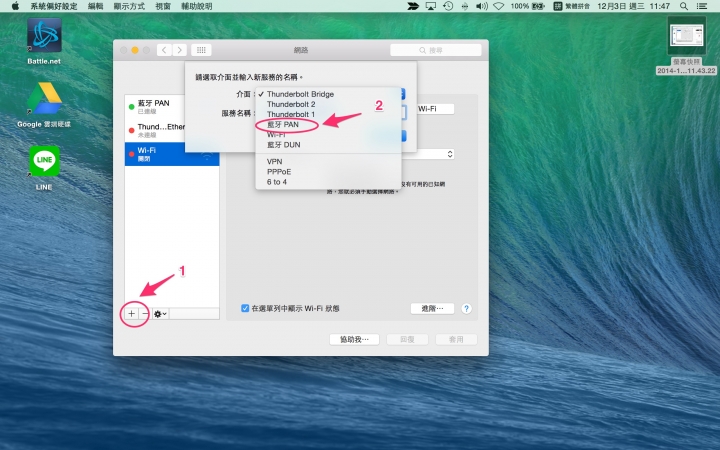Image resolution: width=720 pixels, height=450 pixels.
Task: Click the Bluetooth menu bar icon
Action: click(465, 6)
